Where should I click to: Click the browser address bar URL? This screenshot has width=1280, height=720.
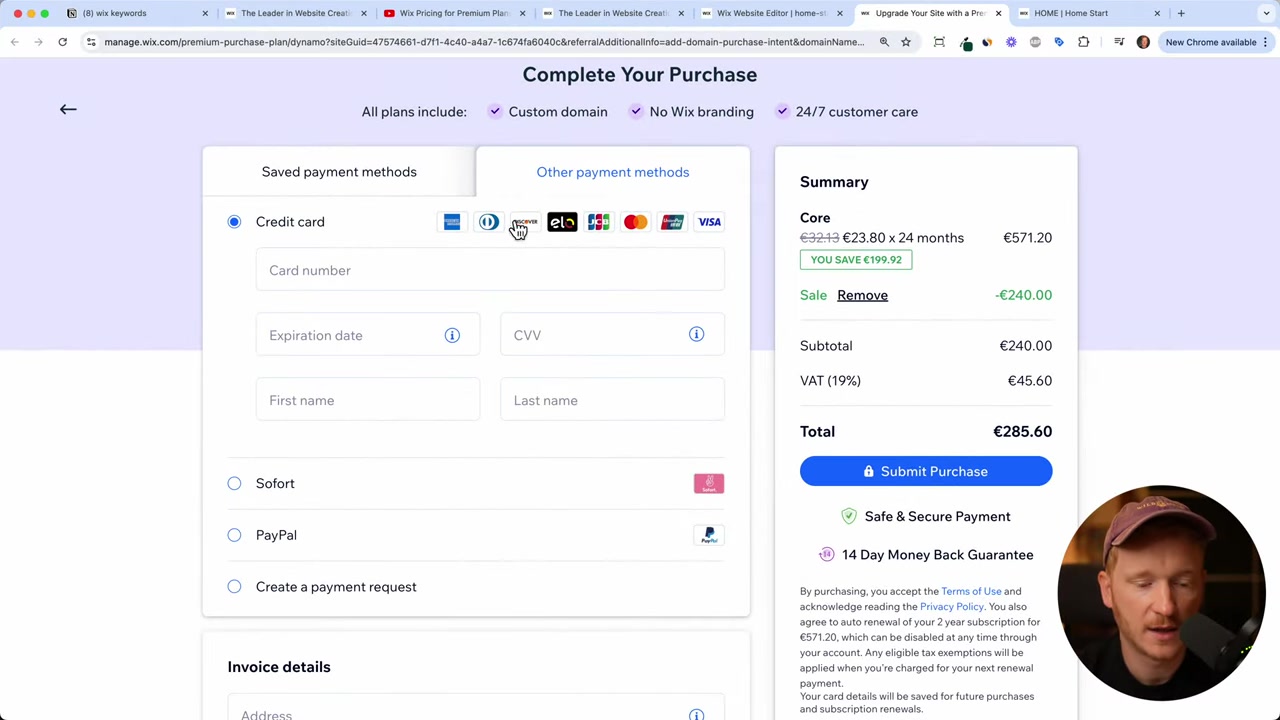pyautogui.click(x=484, y=42)
